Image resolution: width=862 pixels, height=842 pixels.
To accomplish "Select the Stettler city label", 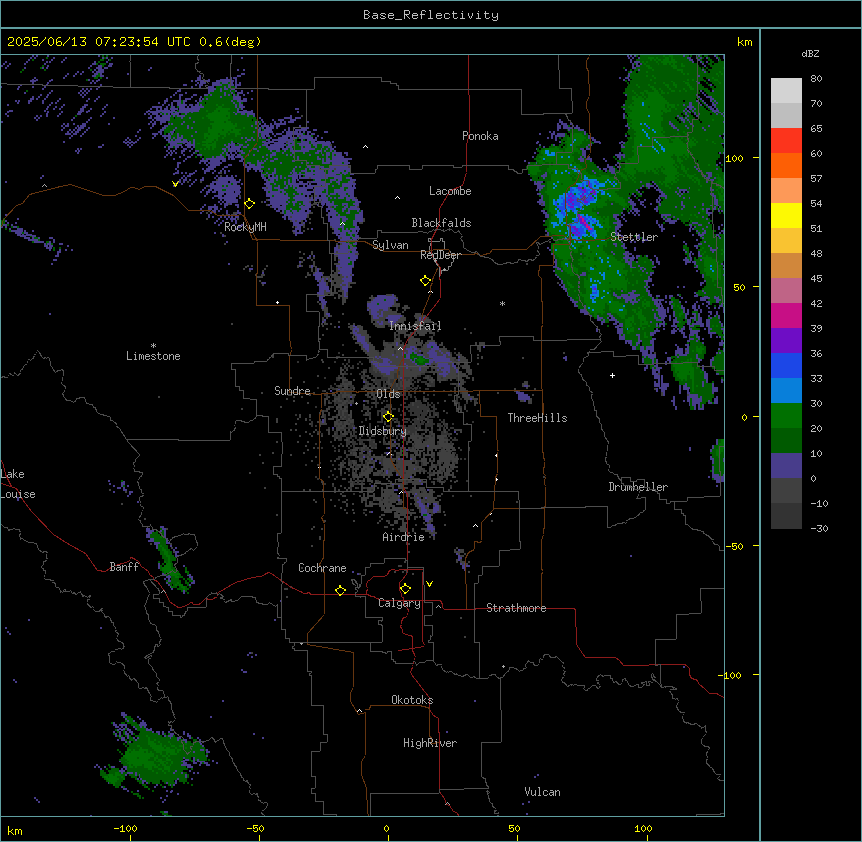I will (634, 237).
